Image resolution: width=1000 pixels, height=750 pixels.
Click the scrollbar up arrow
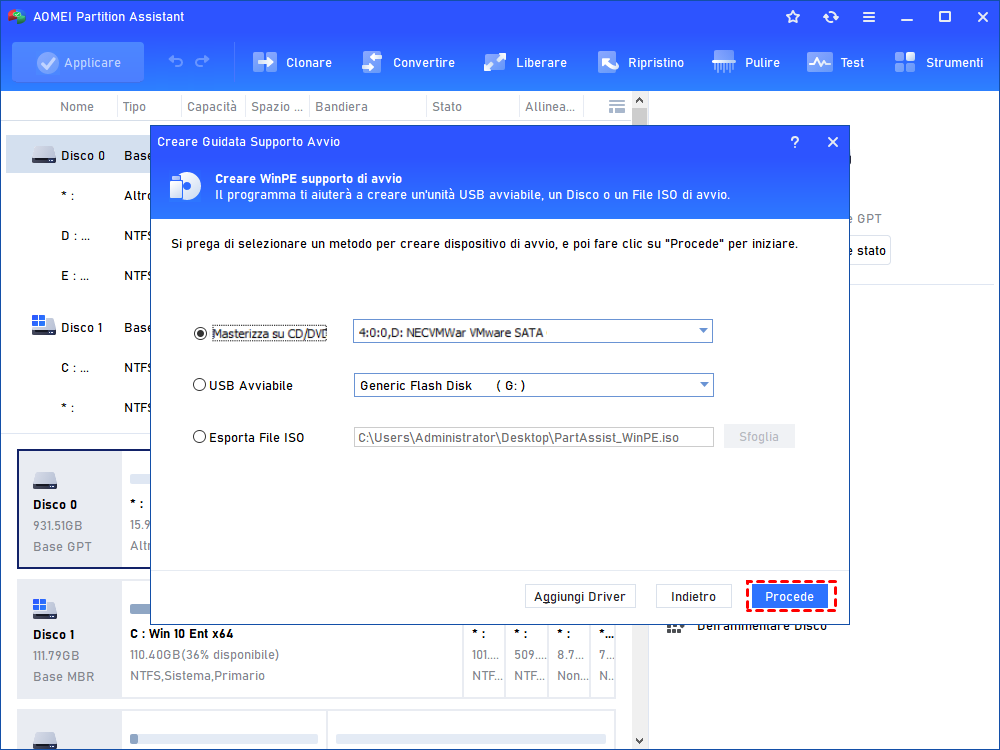[640, 100]
